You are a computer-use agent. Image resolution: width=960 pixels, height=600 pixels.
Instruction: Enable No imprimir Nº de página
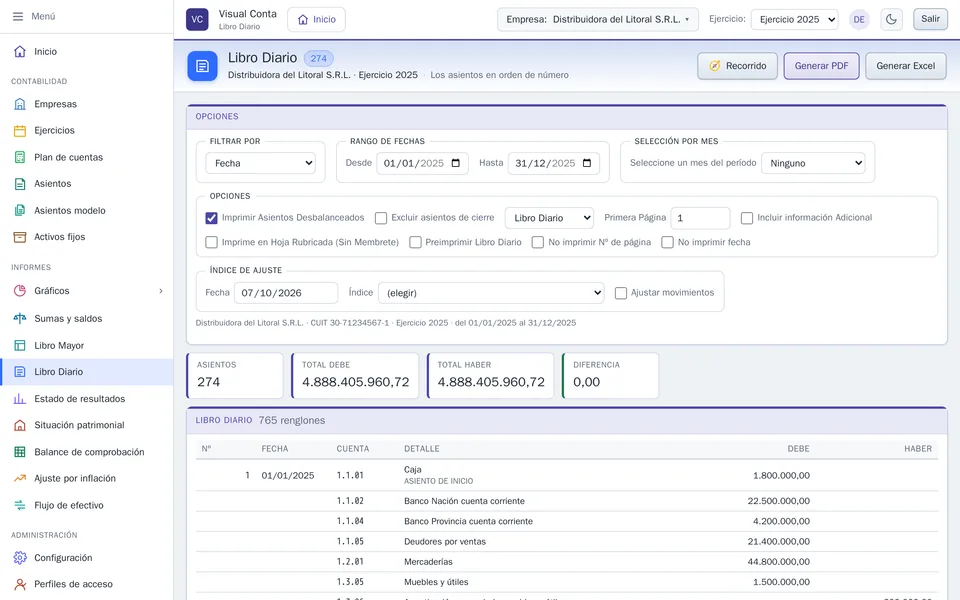(x=538, y=242)
